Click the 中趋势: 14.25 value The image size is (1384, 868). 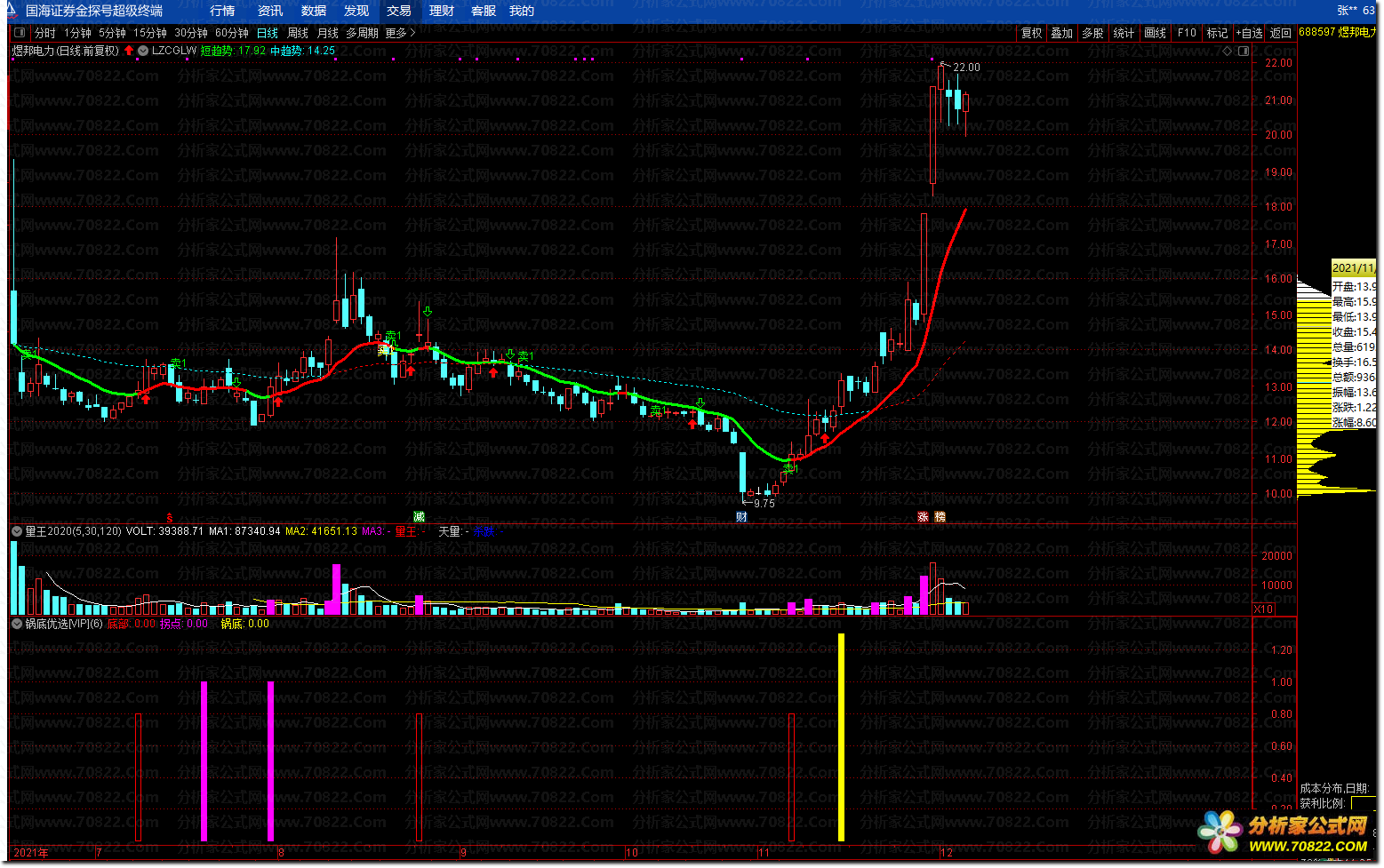pos(303,51)
